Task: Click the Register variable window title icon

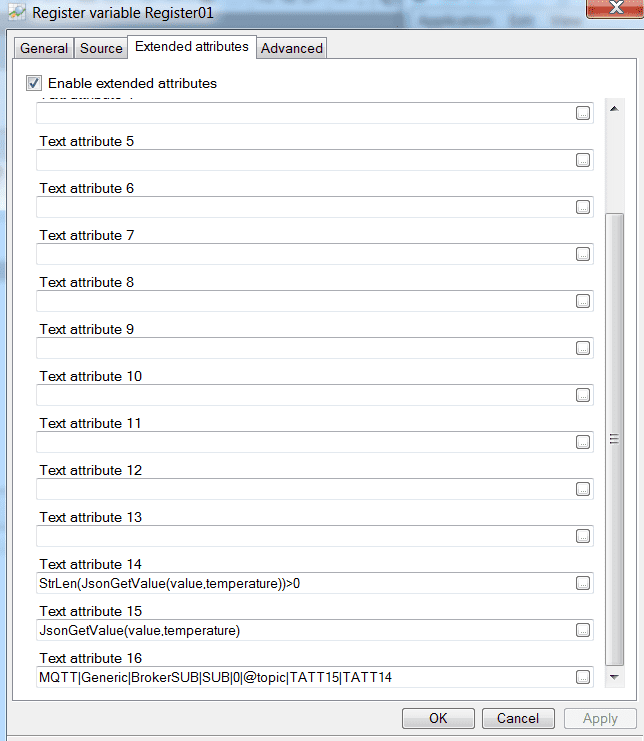Action: [x=16, y=13]
